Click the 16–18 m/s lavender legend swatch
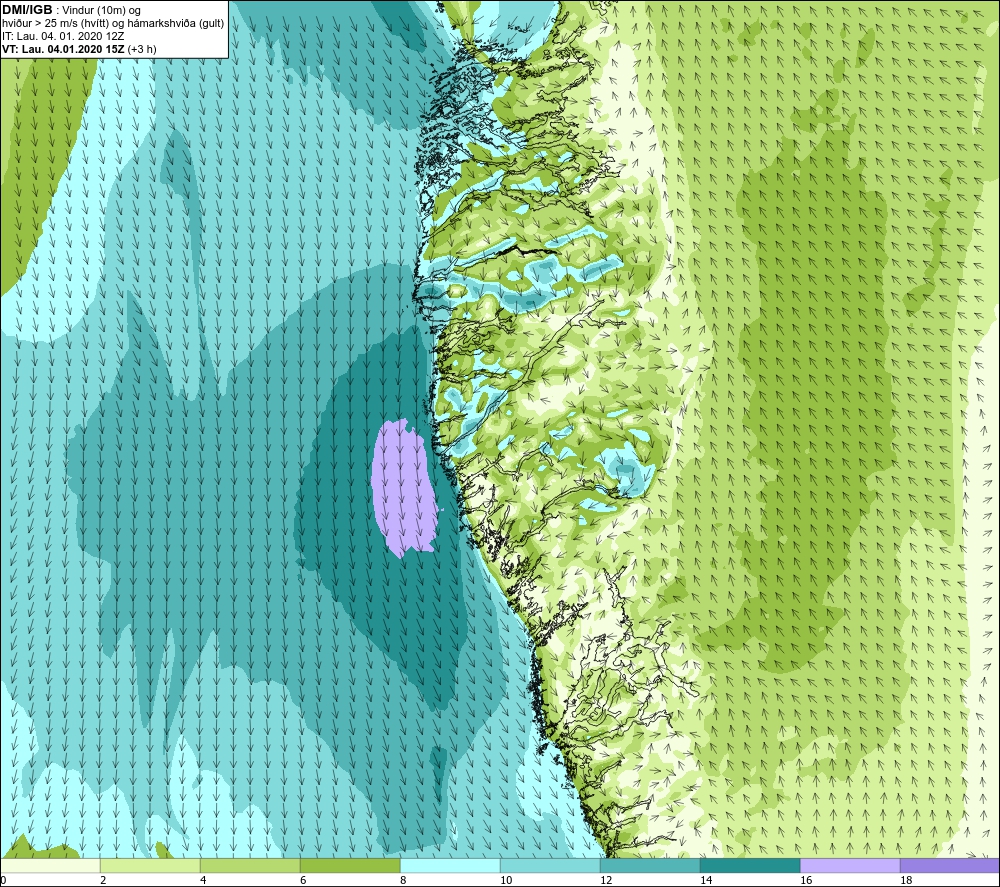The width and height of the screenshot is (1000, 887). [x=850, y=865]
